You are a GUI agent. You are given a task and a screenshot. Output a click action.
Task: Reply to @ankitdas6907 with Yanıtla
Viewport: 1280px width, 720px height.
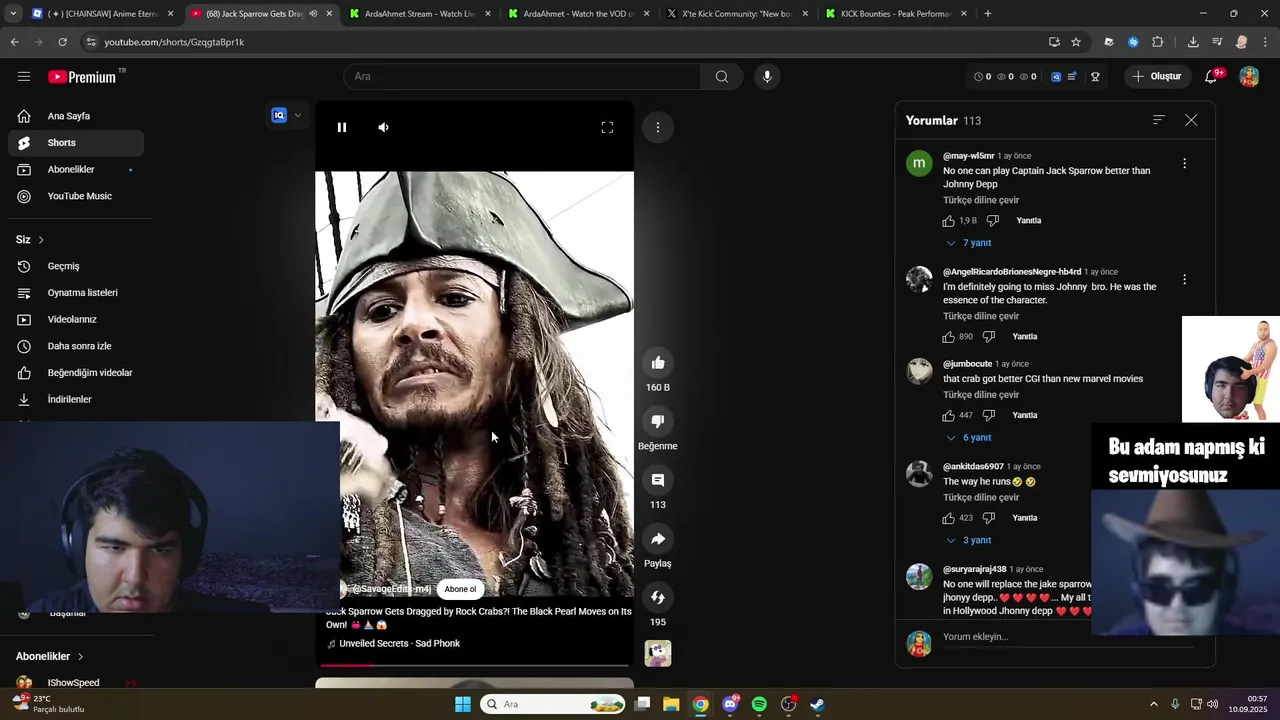point(1025,518)
